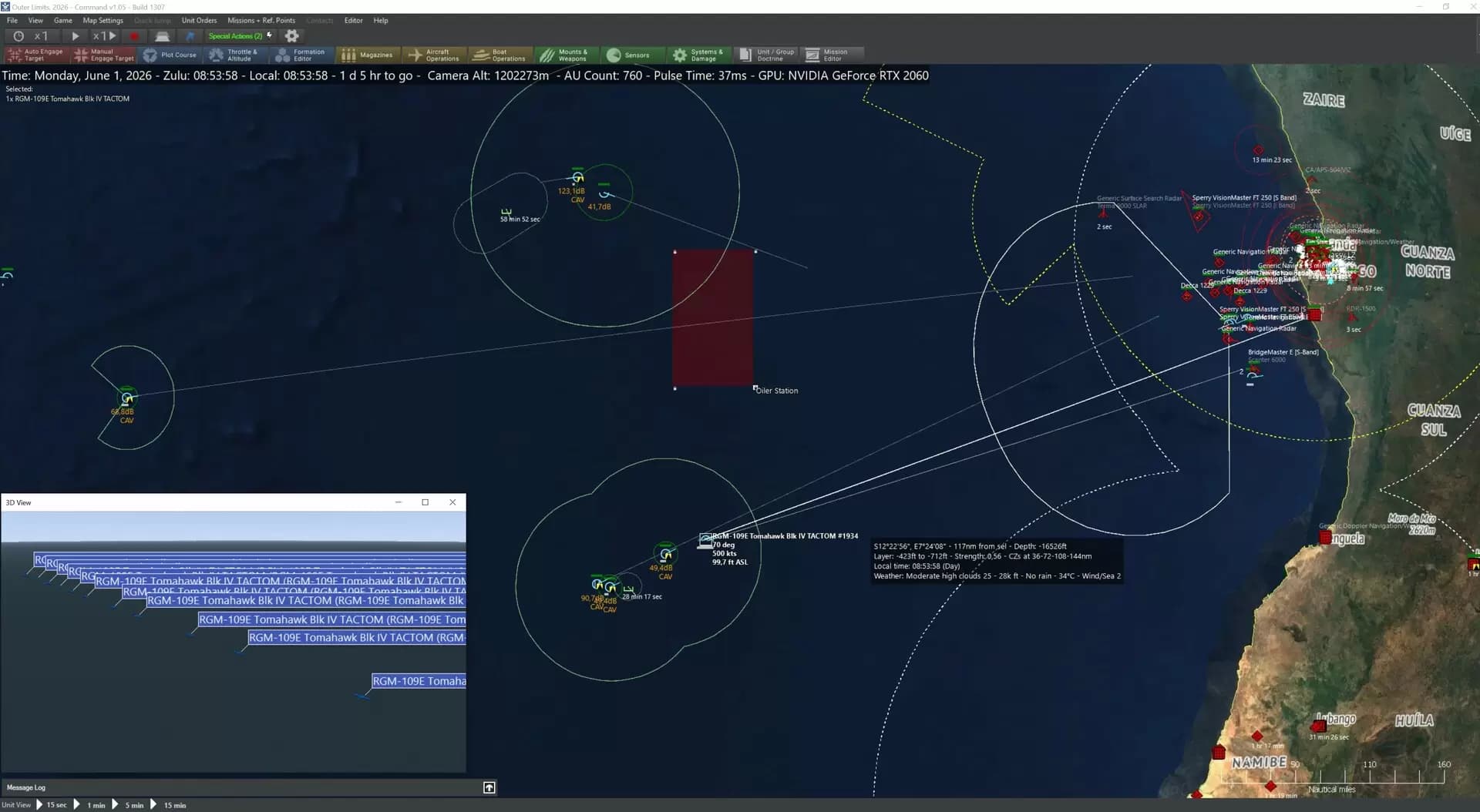This screenshot has height=812, width=1480.
Task: Open Throttle & Altitude settings
Action: pos(234,55)
